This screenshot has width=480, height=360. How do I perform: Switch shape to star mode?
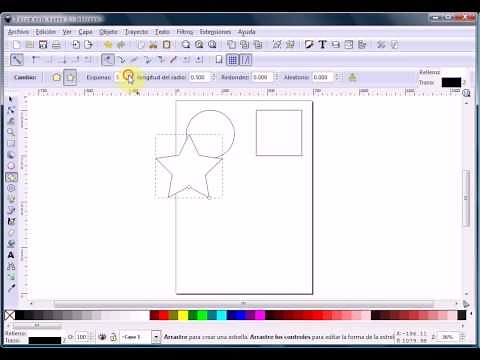click(x=70, y=77)
